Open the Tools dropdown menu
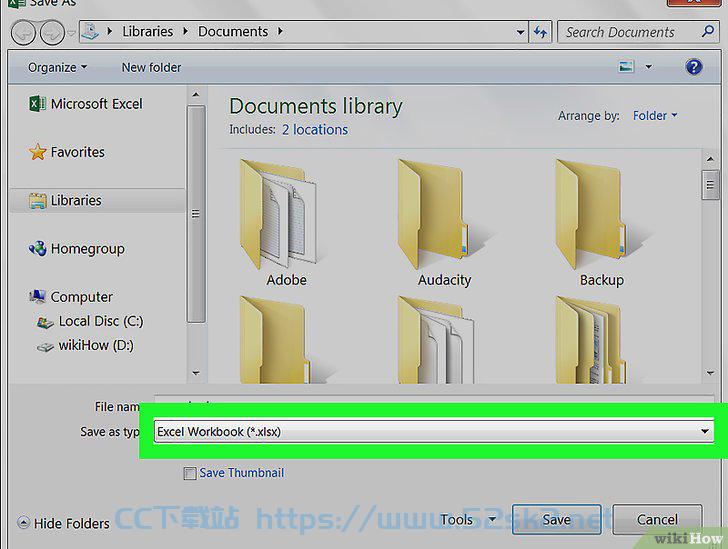The image size is (728, 549). 468,520
